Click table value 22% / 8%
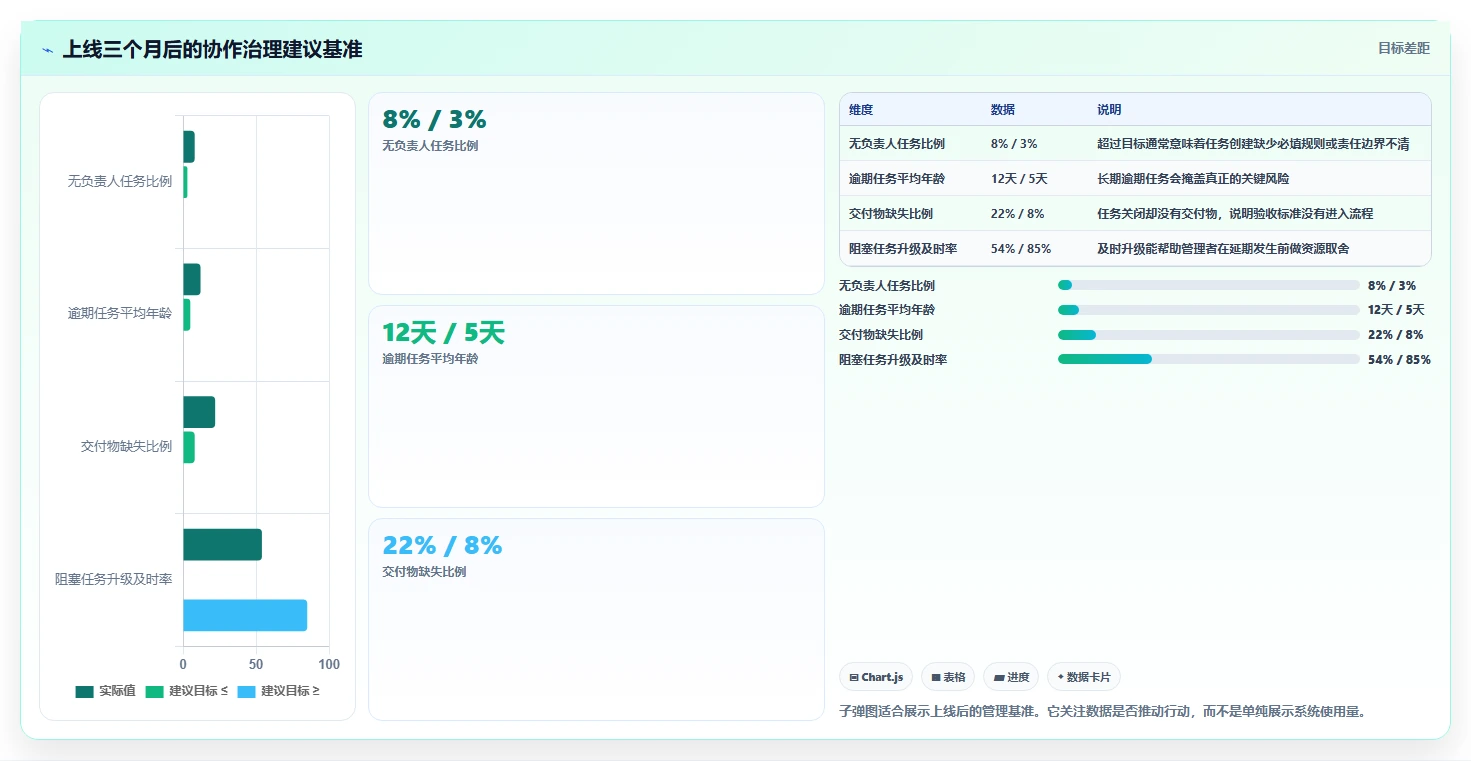The image size is (1471, 761). tap(1018, 213)
